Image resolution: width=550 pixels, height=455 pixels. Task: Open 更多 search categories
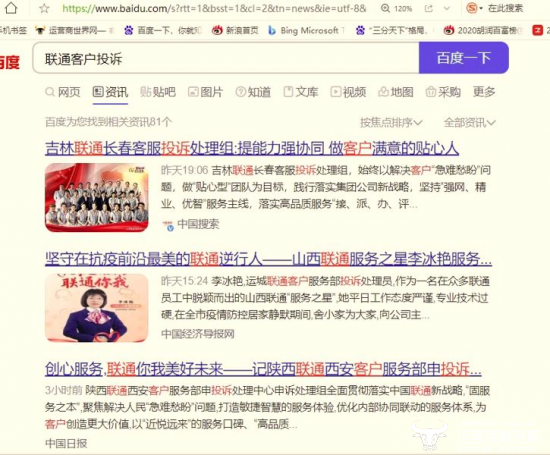click(x=484, y=92)
